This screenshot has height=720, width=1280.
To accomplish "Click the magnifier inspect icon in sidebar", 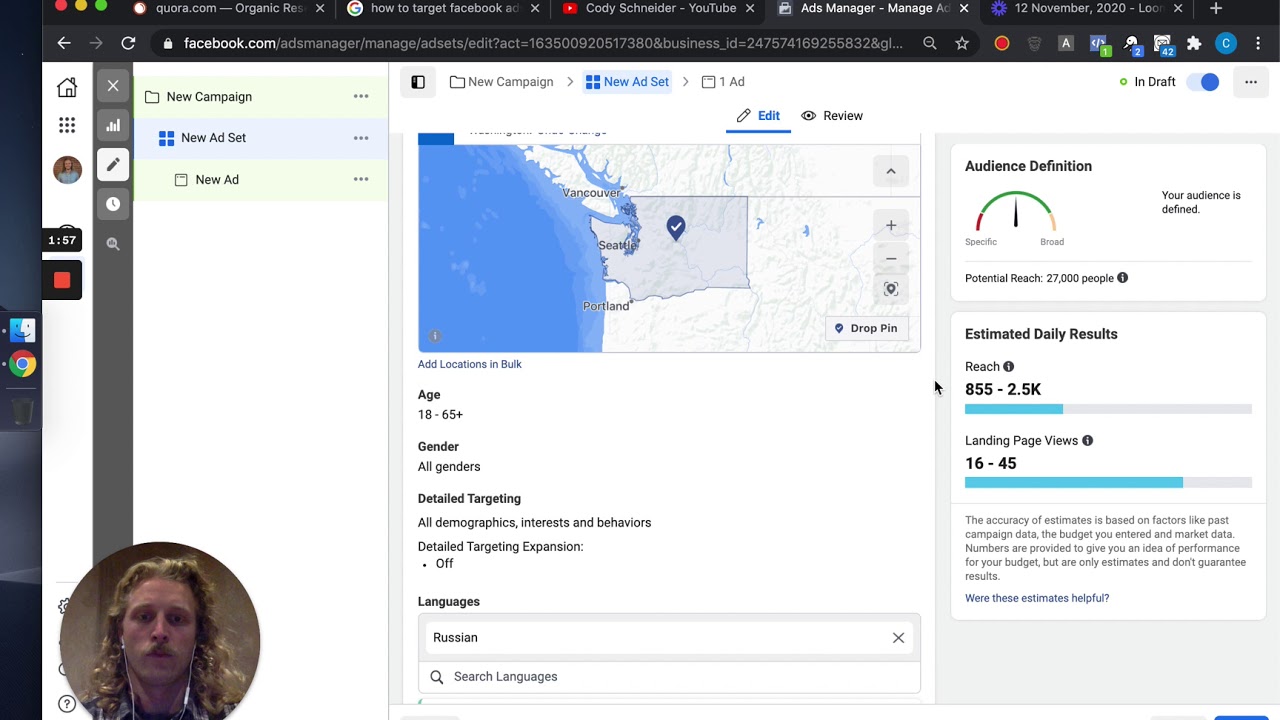I will tap(113, 244).
